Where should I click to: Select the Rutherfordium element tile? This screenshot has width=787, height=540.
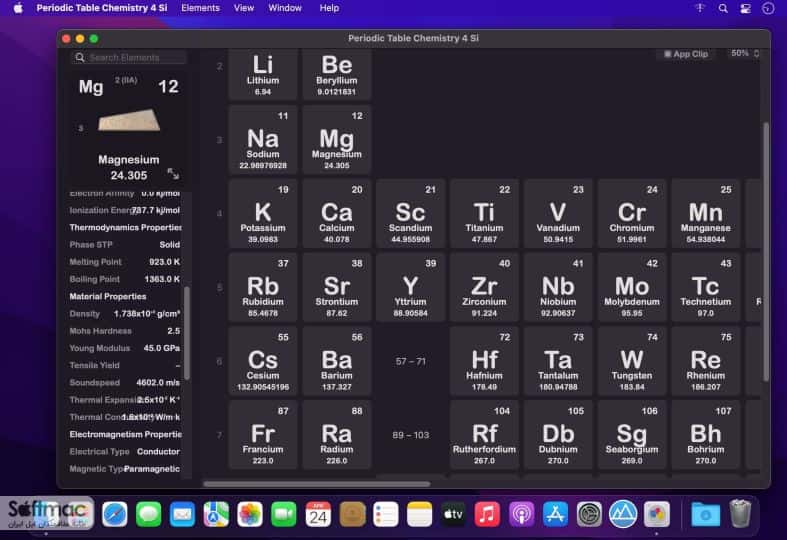(x=484, y=435)
